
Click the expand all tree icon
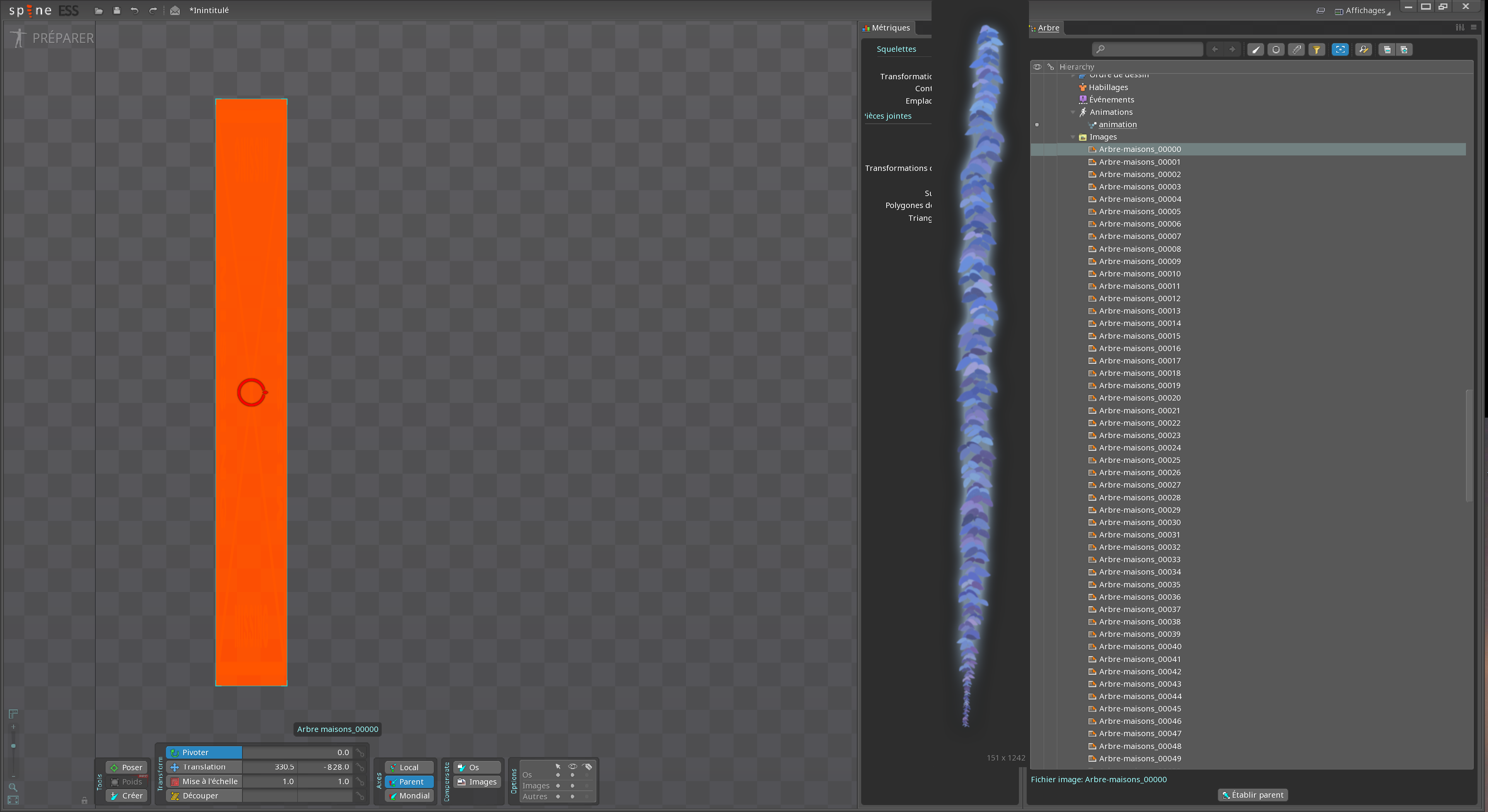(1404, 49)
